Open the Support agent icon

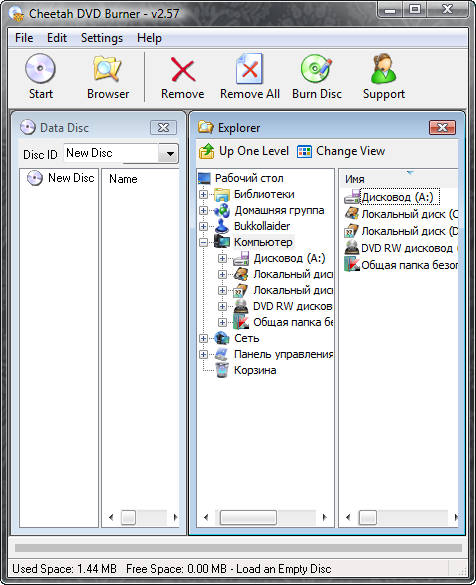point(383,69)
